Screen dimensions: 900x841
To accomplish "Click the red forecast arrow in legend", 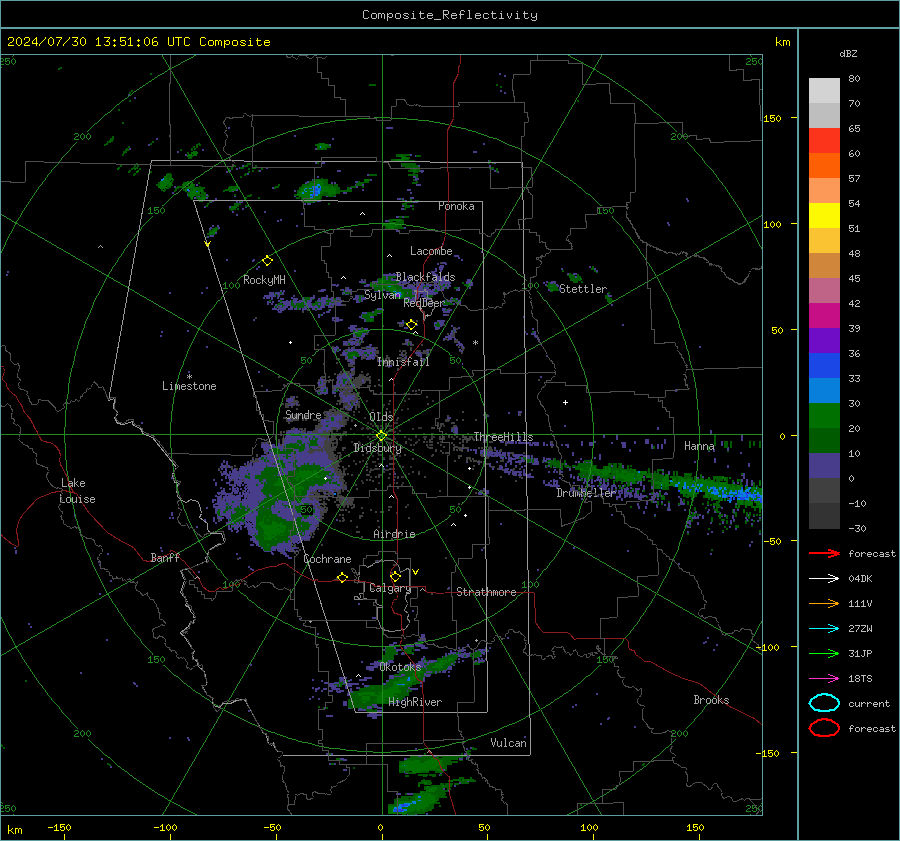I will coord(824,553).
